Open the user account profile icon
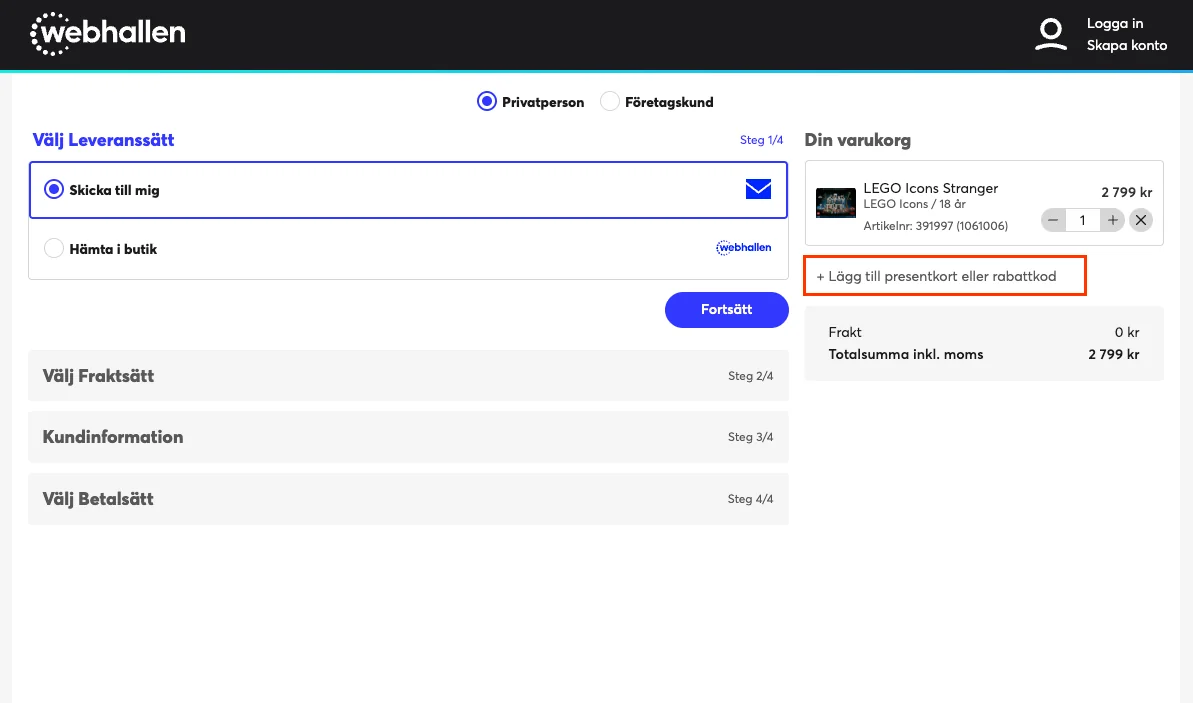 tap(1051, 34)
